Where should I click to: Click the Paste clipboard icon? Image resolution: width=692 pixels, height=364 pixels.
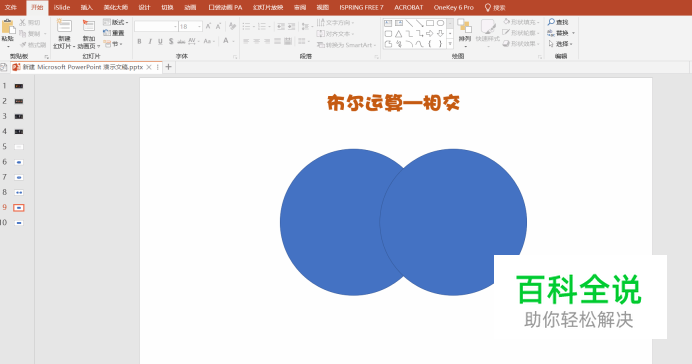pos(8,26)
